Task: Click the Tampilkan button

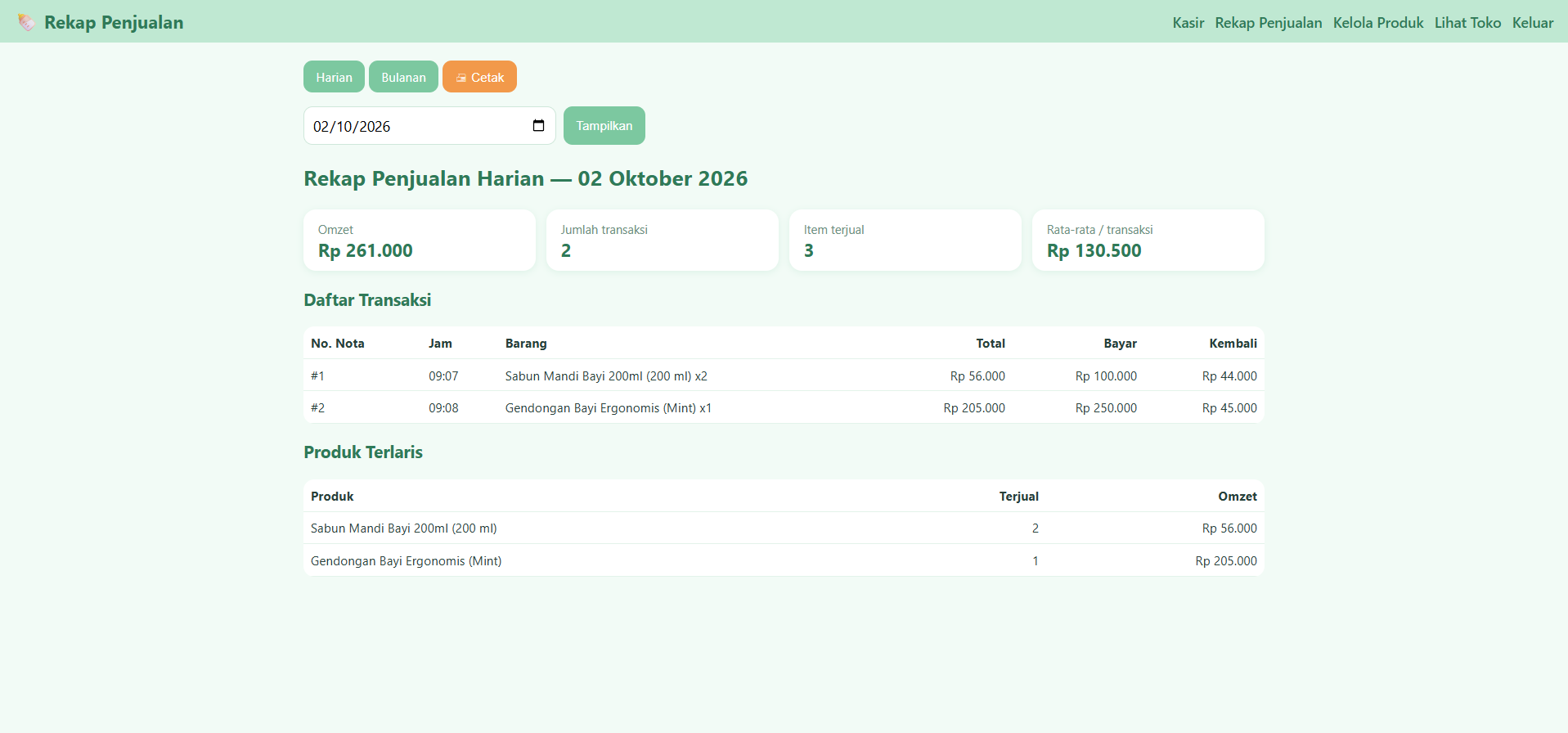Action: (x=604, y=125)
